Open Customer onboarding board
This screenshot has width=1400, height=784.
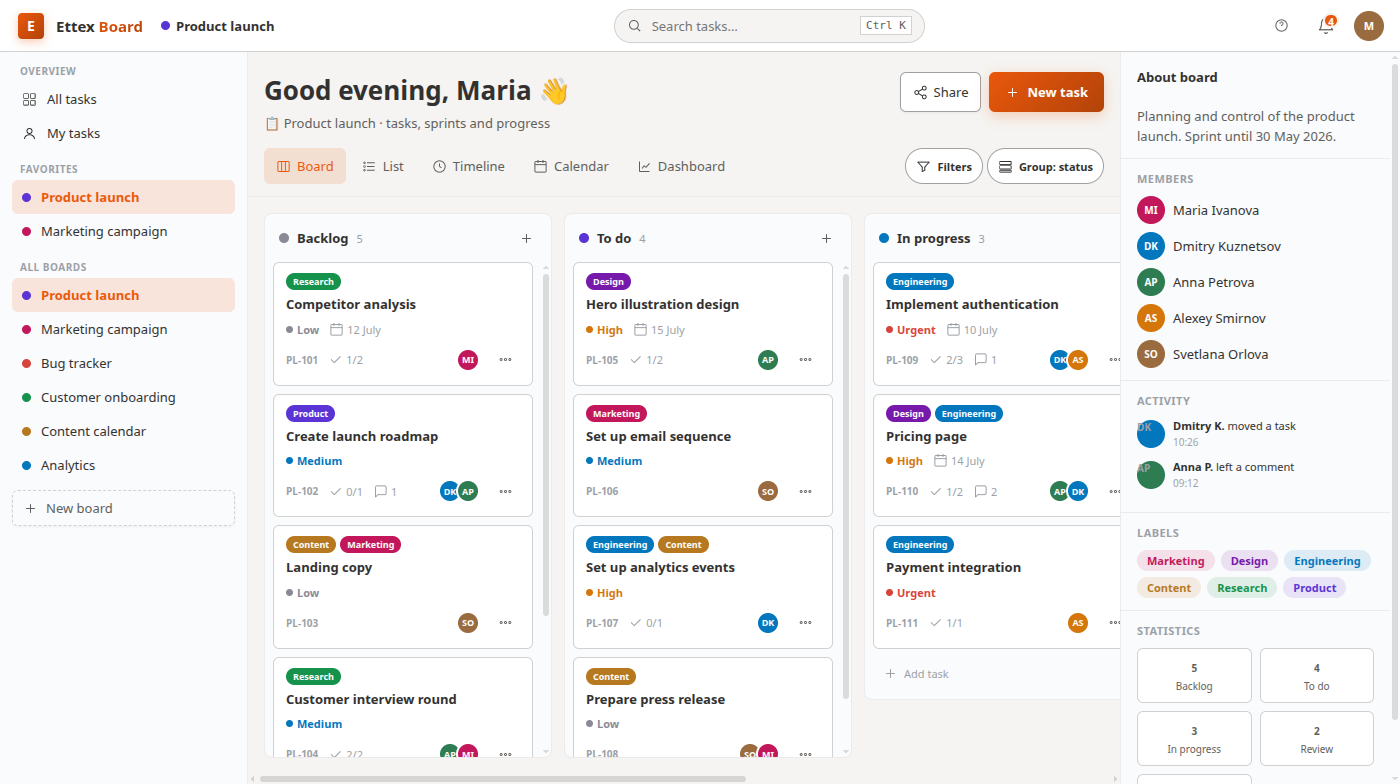(124, 397)
